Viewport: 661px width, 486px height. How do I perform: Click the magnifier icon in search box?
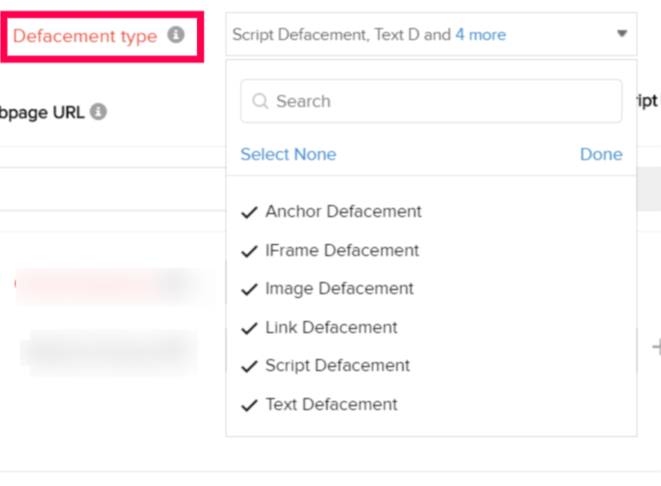261,101
